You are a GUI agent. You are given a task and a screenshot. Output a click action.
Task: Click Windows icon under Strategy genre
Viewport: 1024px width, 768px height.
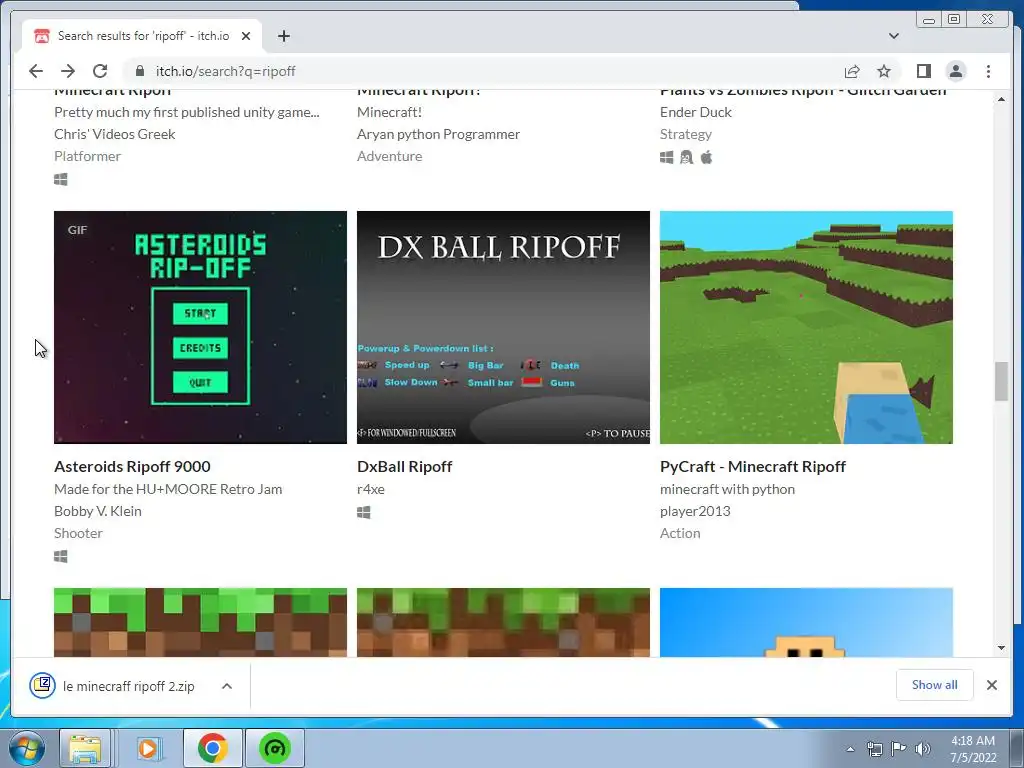(667, 157)
